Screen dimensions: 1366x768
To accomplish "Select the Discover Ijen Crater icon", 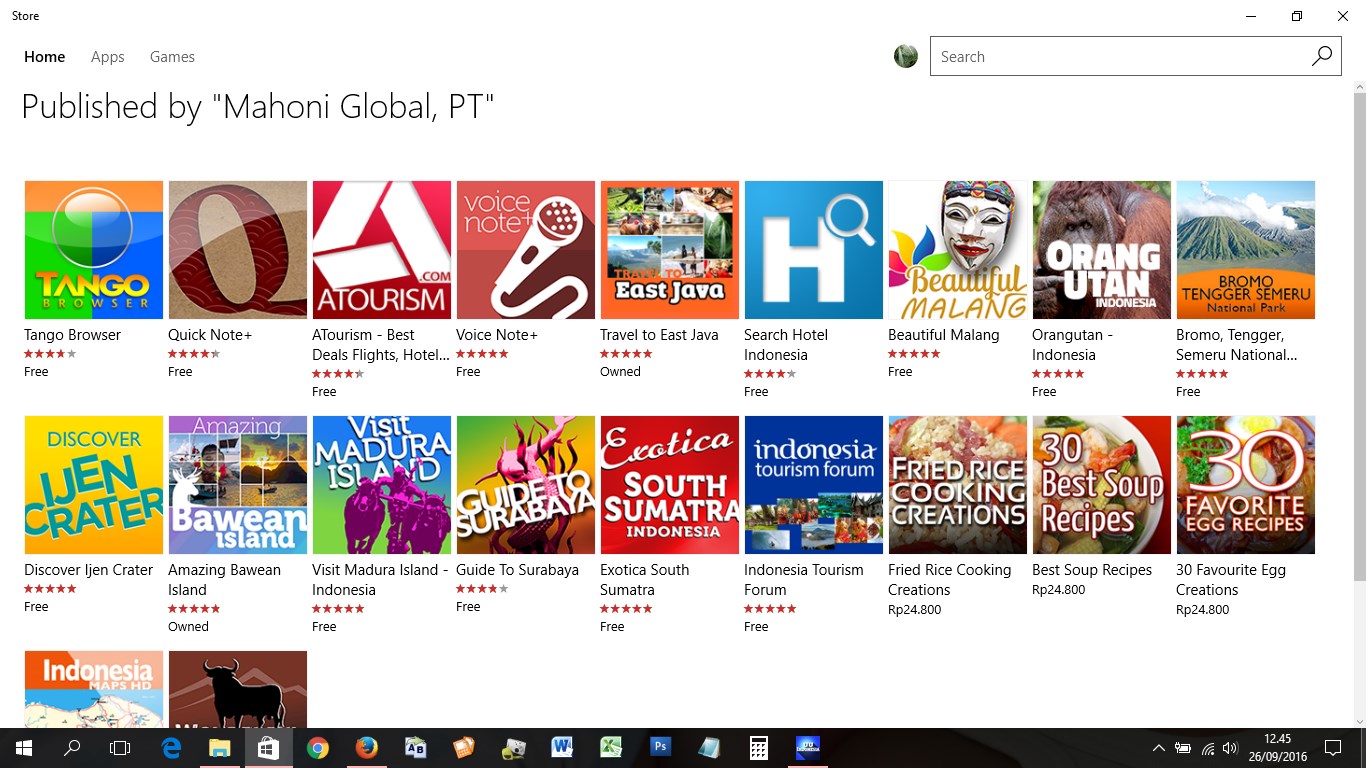I will (x=94, y=485).
